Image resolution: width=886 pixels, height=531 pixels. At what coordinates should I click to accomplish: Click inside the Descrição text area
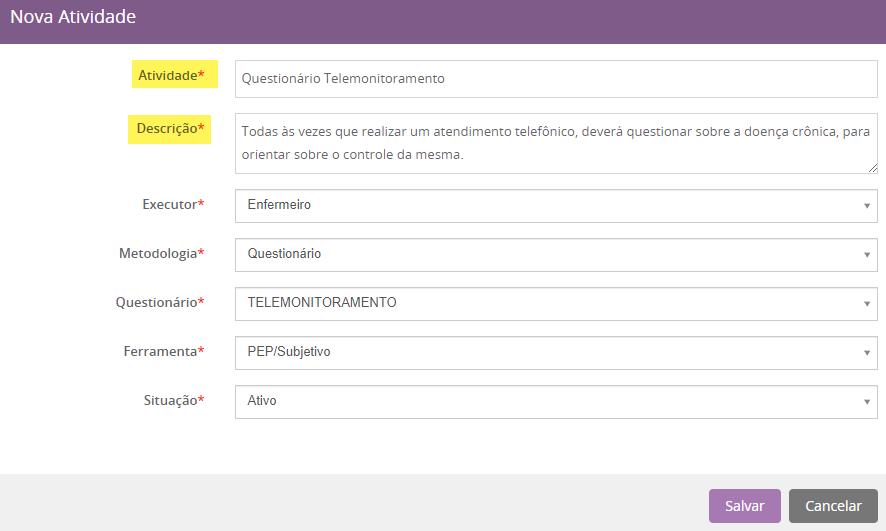(x=555, y=143)
